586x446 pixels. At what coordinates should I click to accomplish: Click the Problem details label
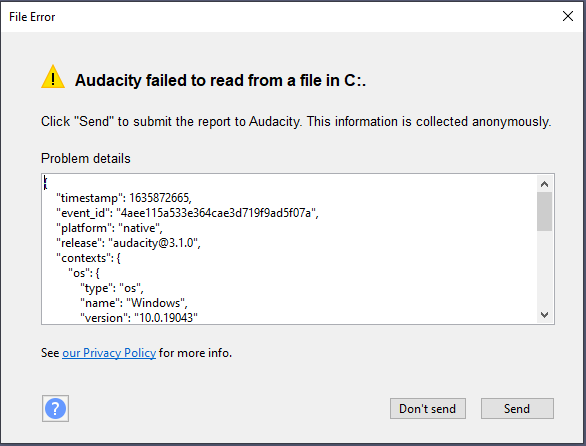click(x=86, y=159)
